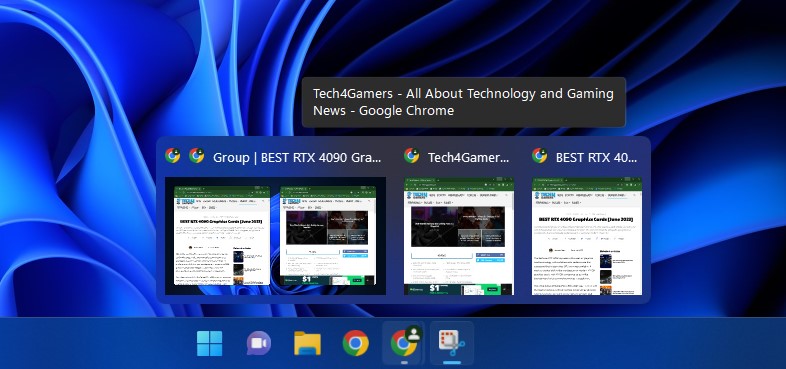This screenshot has width=786, height=369.
Task: Click the Chrome taskbar icon with profile badge
Action: click(405, 343)
